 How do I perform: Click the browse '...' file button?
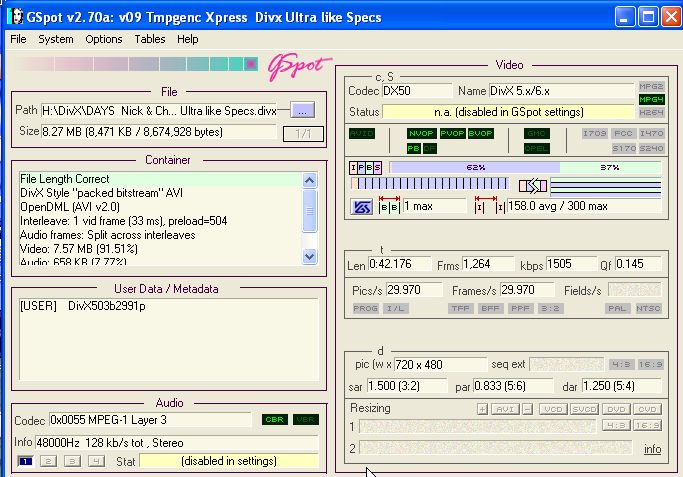pyautogui.click(x=302, y=111)
